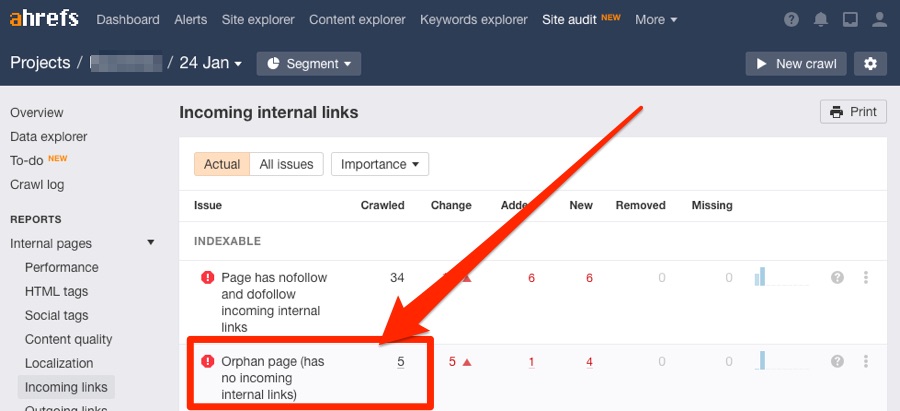This screenshot has width=900, height=411.
Task: Click crawled count 34 for the nofollow and dofollow row
Action: tap(397, 278)
